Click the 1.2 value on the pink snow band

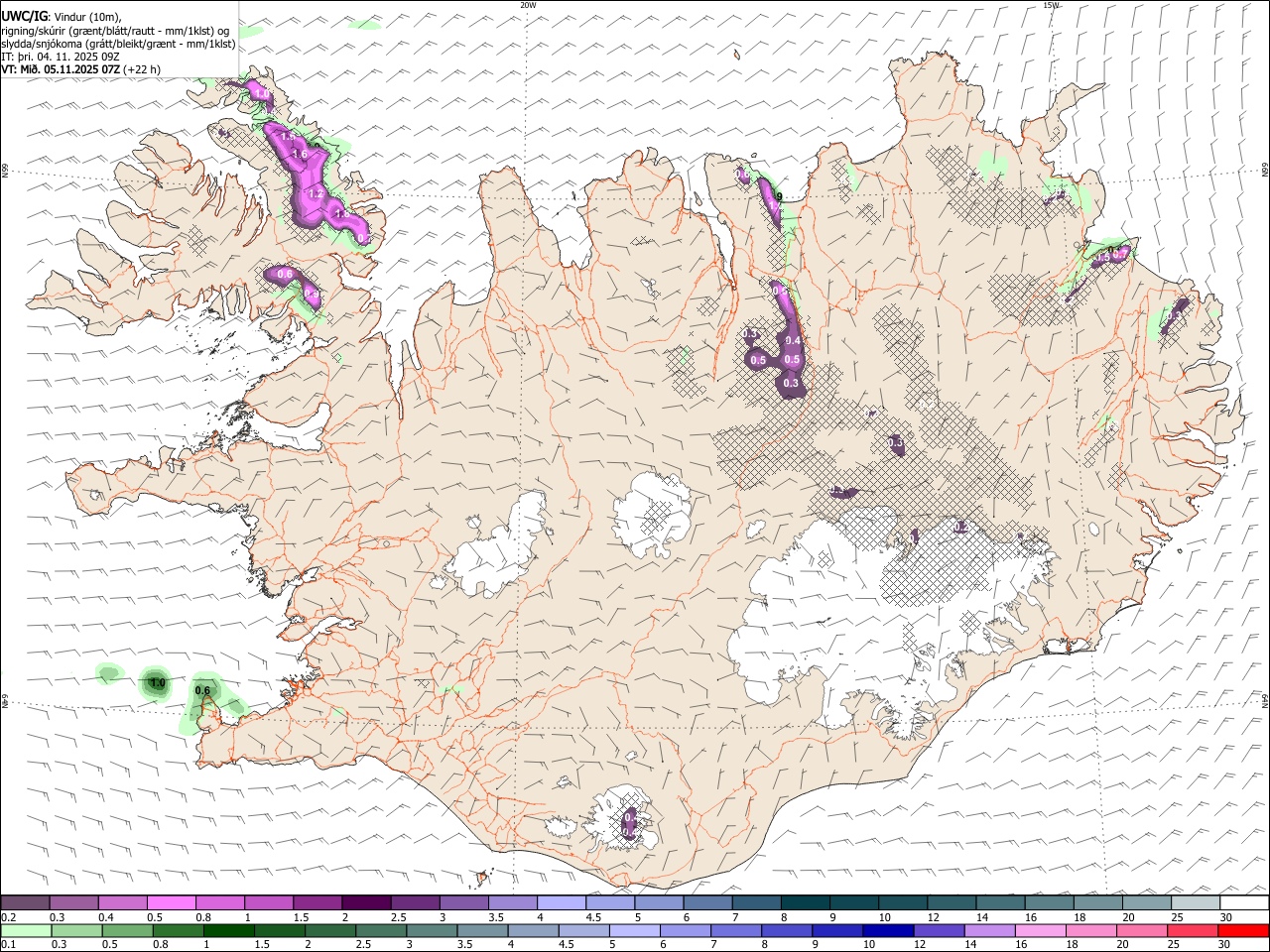[317, 193]
